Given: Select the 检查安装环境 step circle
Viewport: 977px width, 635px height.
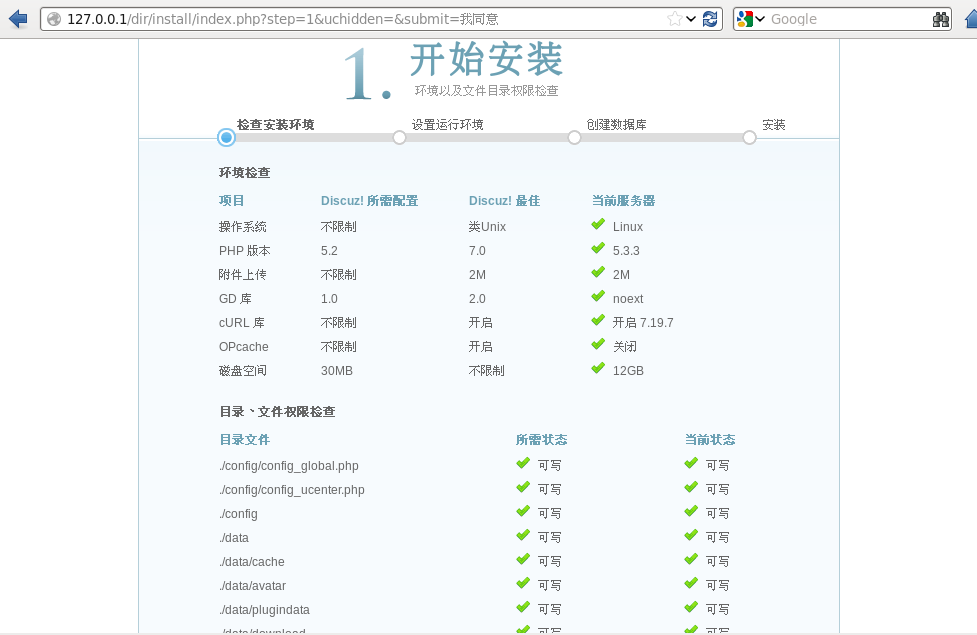Looking at the screenshot, I should click(226, 138).
